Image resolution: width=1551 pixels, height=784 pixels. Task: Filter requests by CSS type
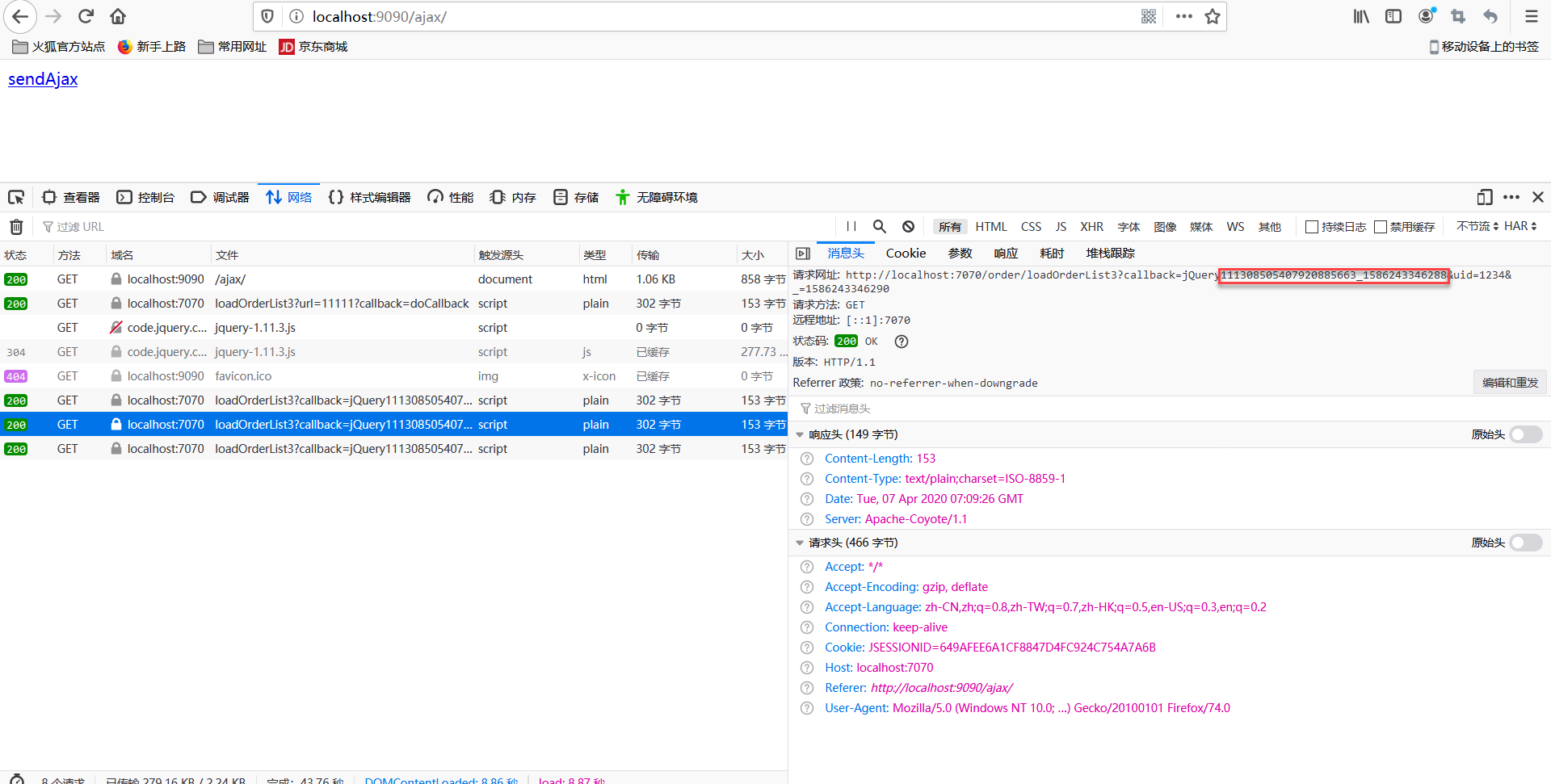[1031, 227]
